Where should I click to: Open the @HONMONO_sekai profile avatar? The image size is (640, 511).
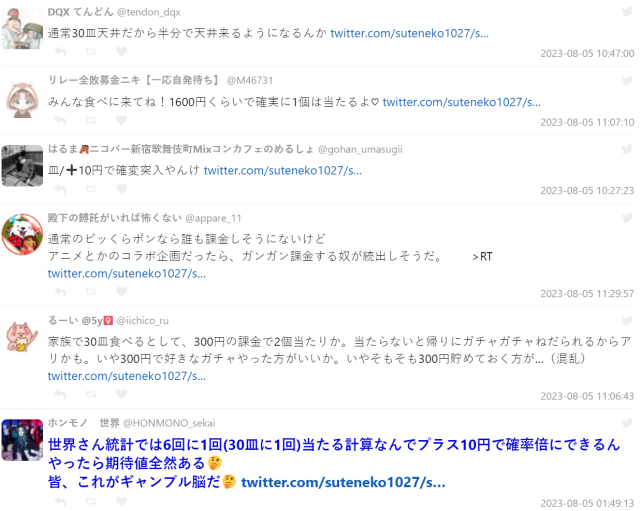pos(22,440)
